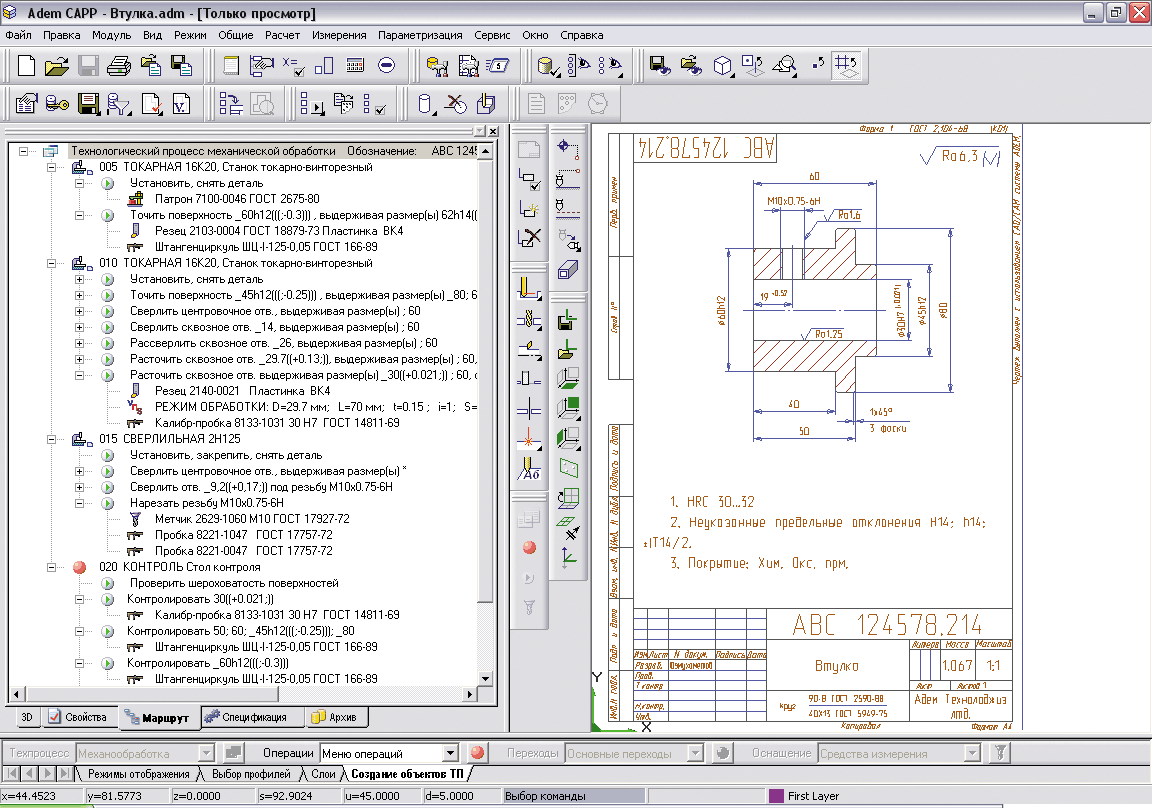This screenshot has width=1152, height=808.
Task: Toggle the layer visibility eye icon
Action: pos(578,66)
